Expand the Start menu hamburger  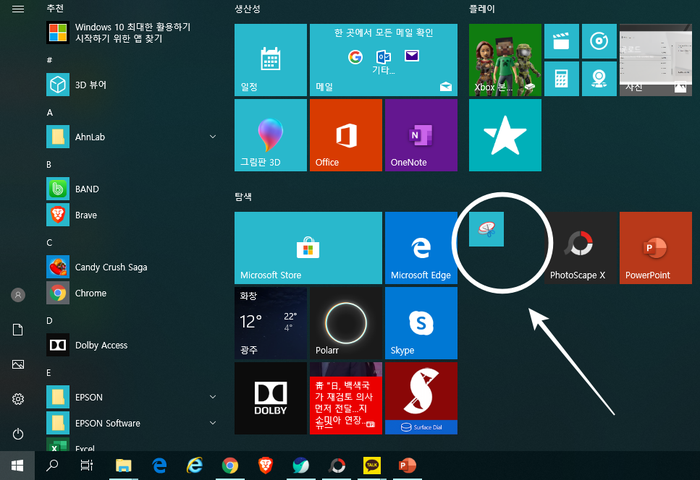pyautogui.click(x=18, y=9)
